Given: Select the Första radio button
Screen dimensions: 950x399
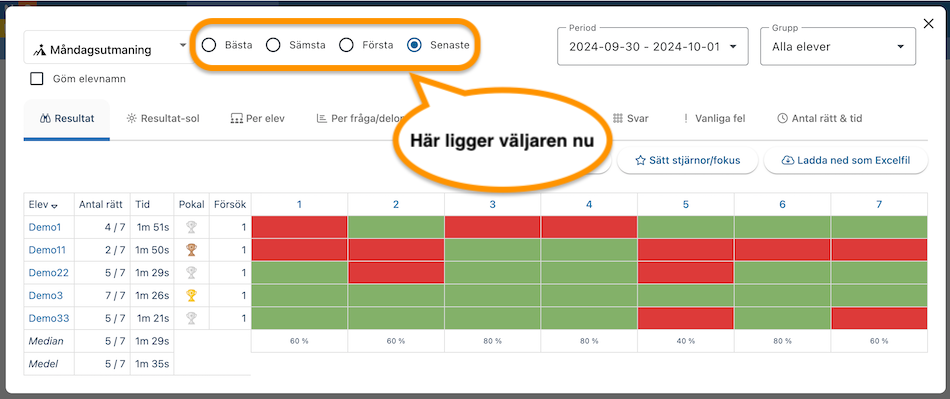Looking at the screenshot, I should [346, 45].
